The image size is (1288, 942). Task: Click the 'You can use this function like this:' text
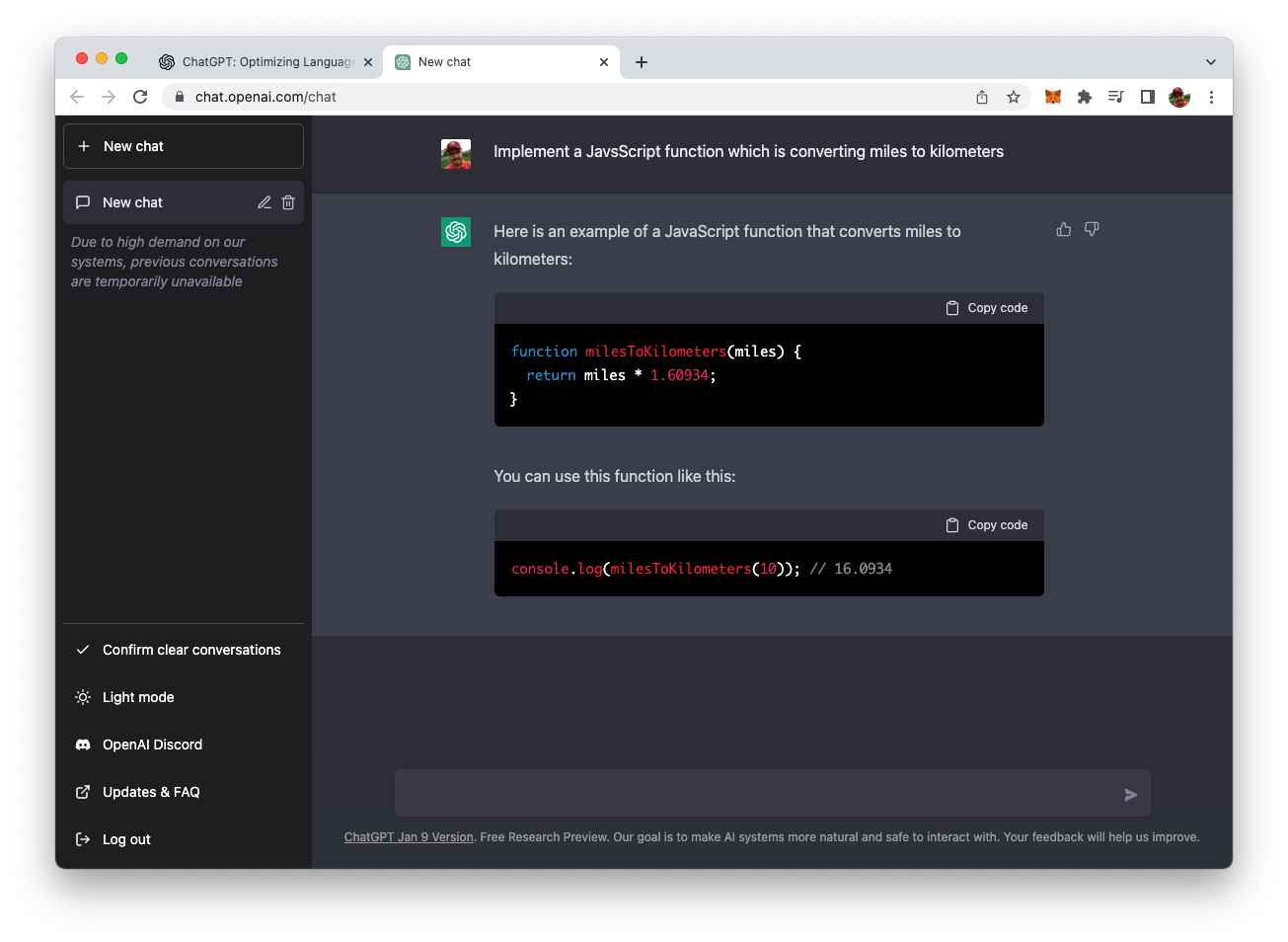point(615,476)
